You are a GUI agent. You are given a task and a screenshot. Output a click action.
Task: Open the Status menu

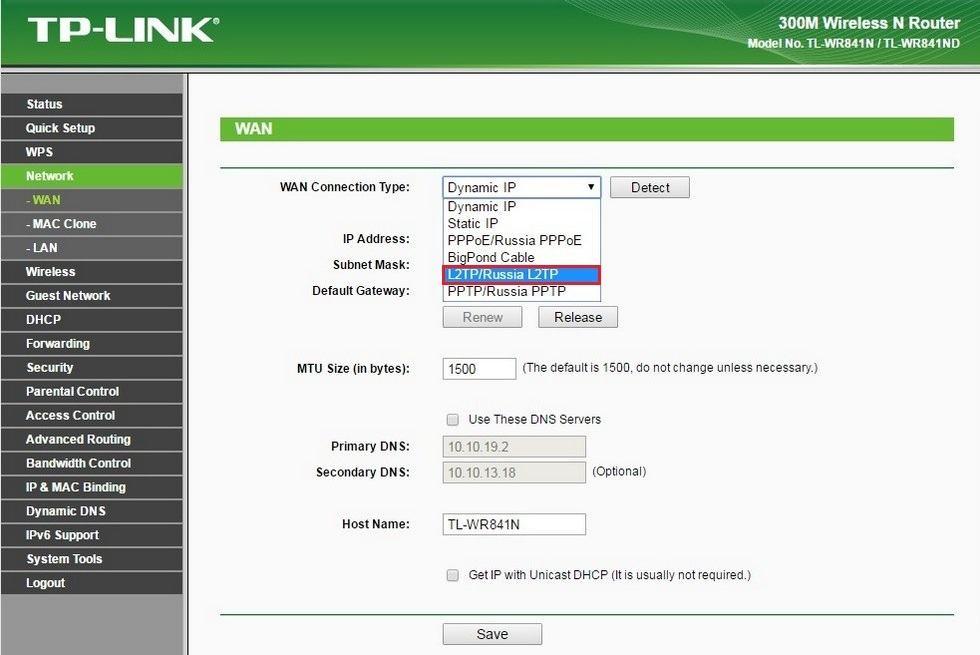[x=91, y=104]
